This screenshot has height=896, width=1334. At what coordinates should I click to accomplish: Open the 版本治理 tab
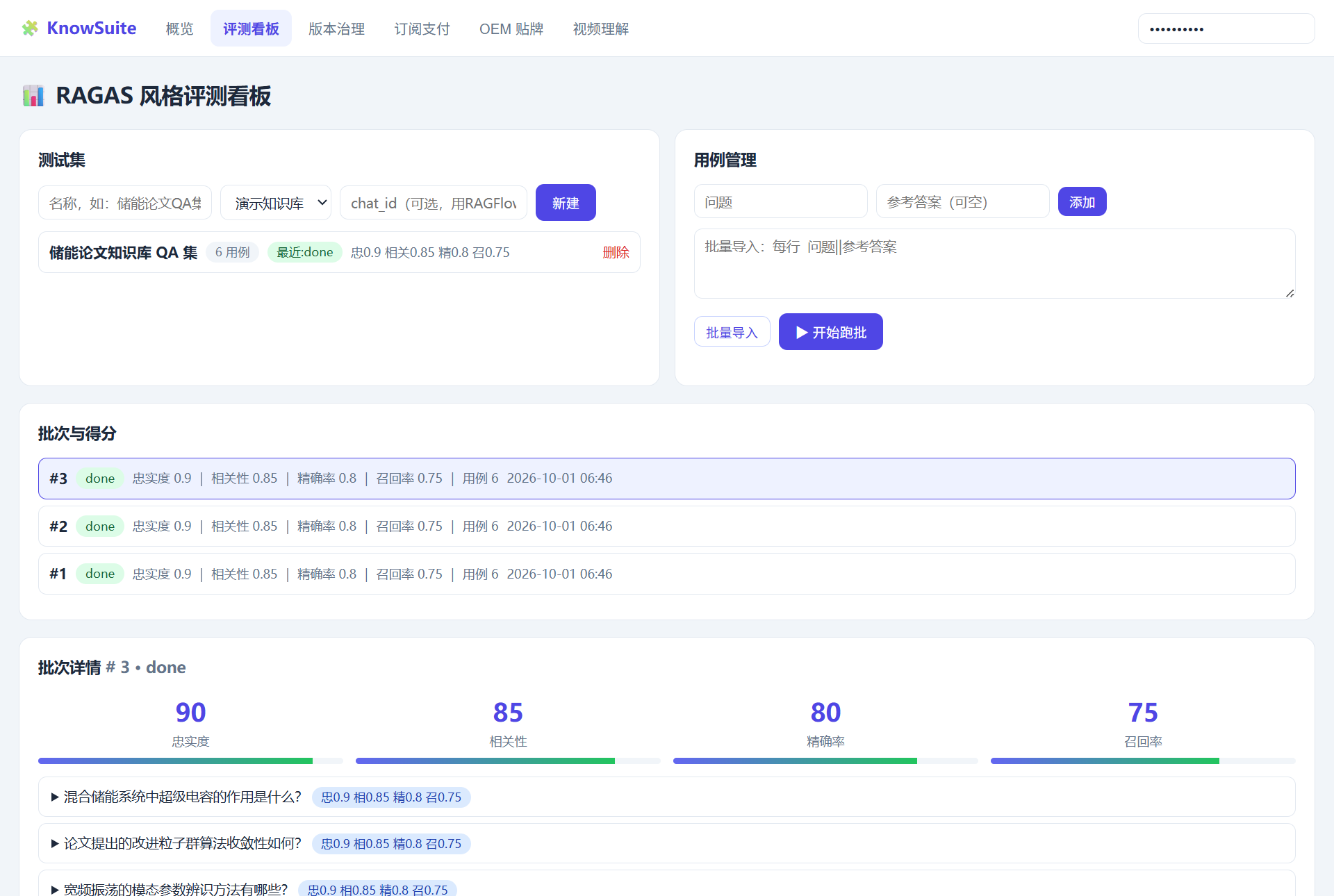336,28
